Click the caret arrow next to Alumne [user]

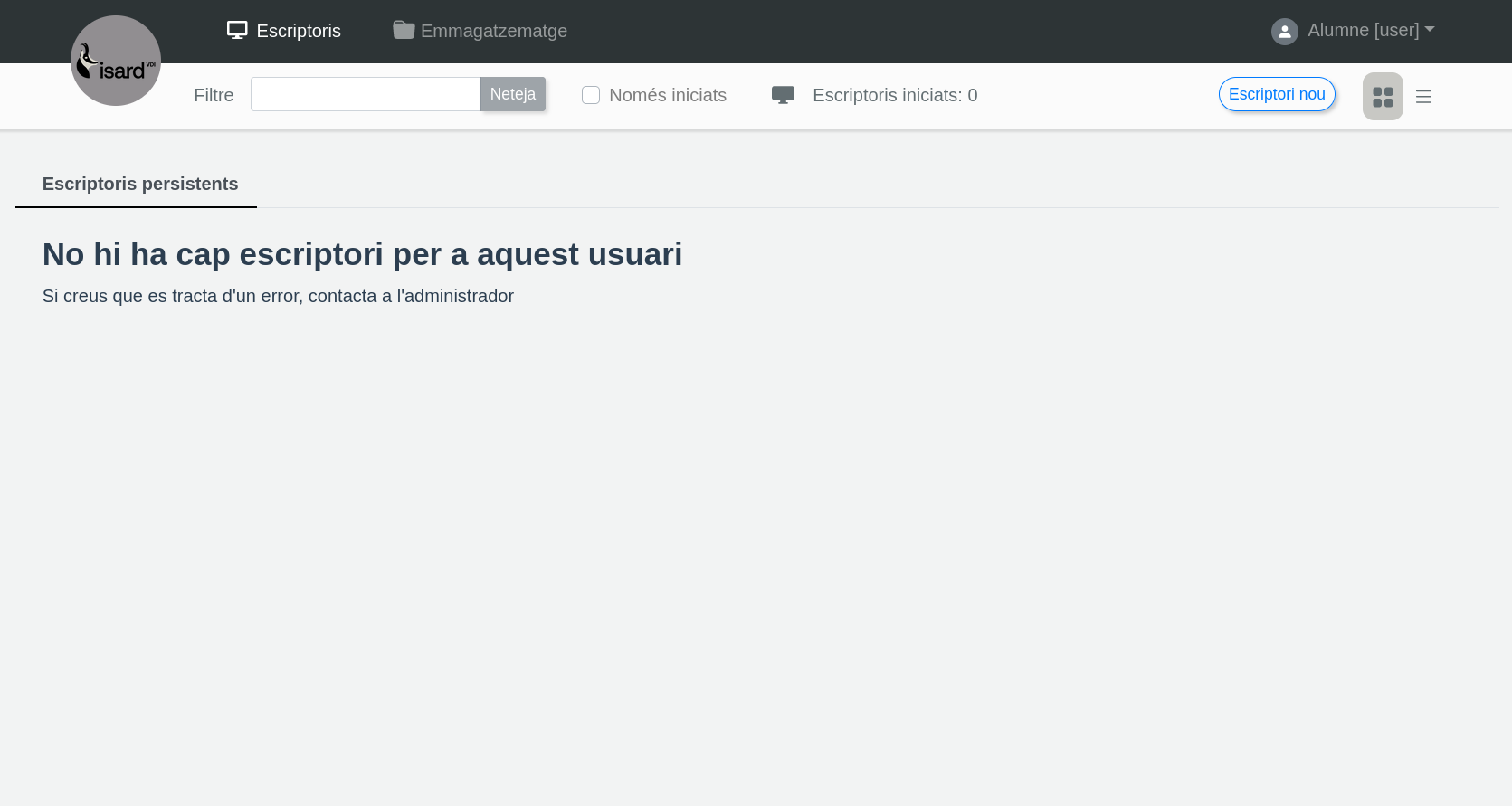[1430, 30]
